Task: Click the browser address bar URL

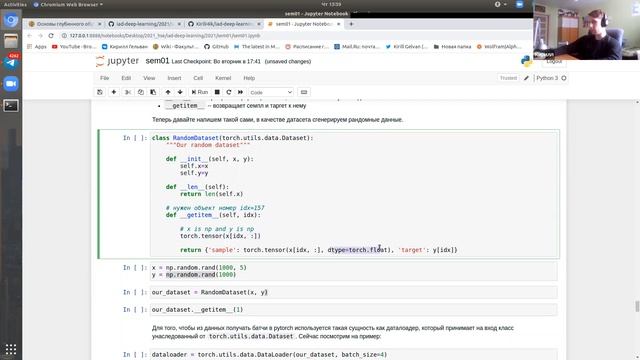Action: pos(165,36)
